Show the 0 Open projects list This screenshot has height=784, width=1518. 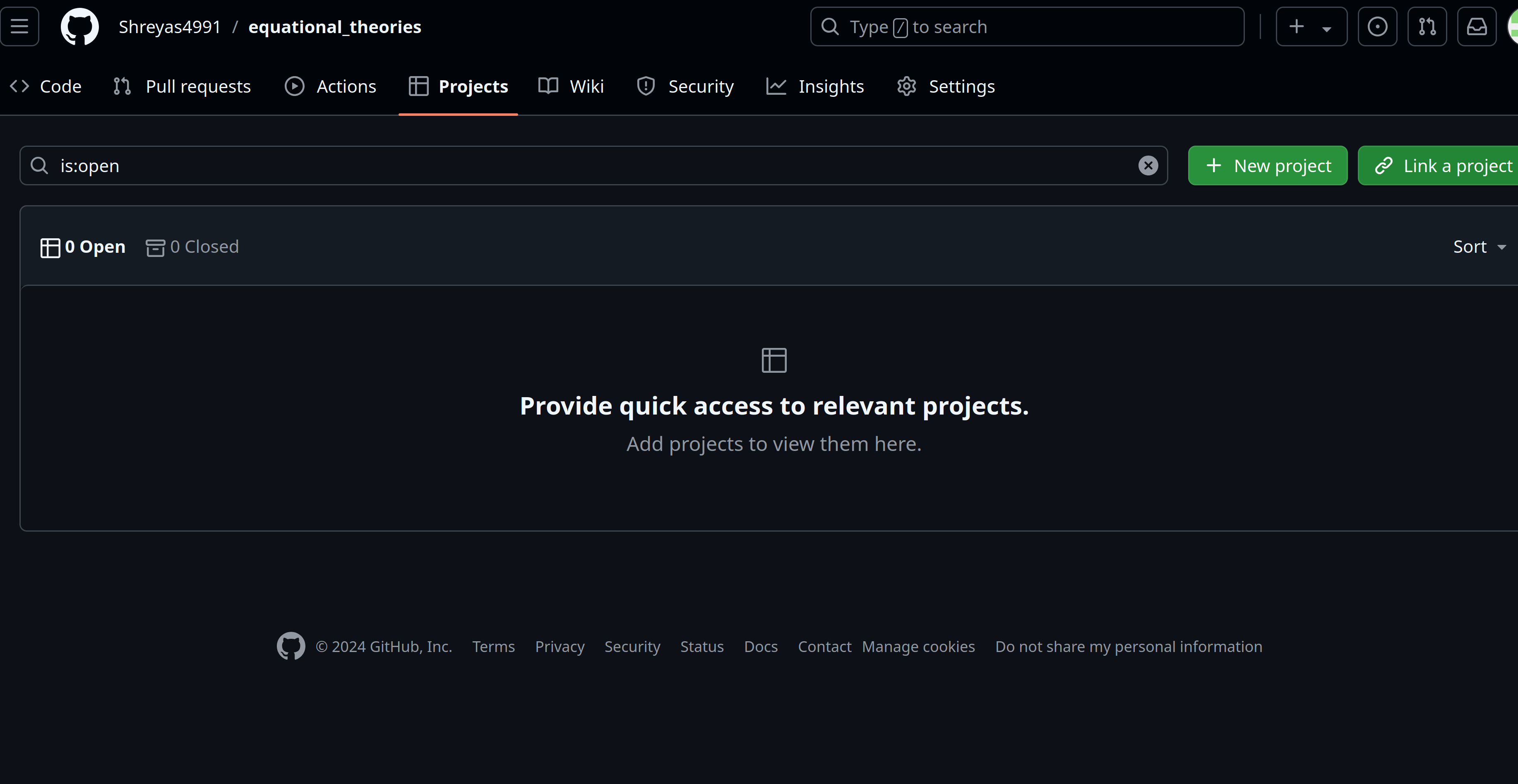point(82,247)
